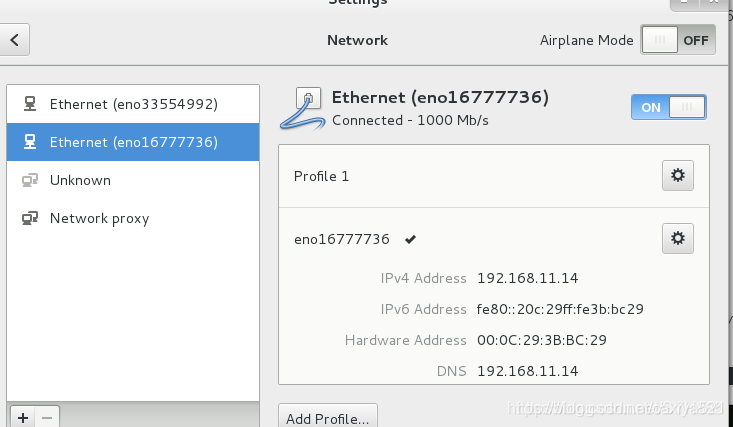Click the Network proxy icon

tap(30, 218)
